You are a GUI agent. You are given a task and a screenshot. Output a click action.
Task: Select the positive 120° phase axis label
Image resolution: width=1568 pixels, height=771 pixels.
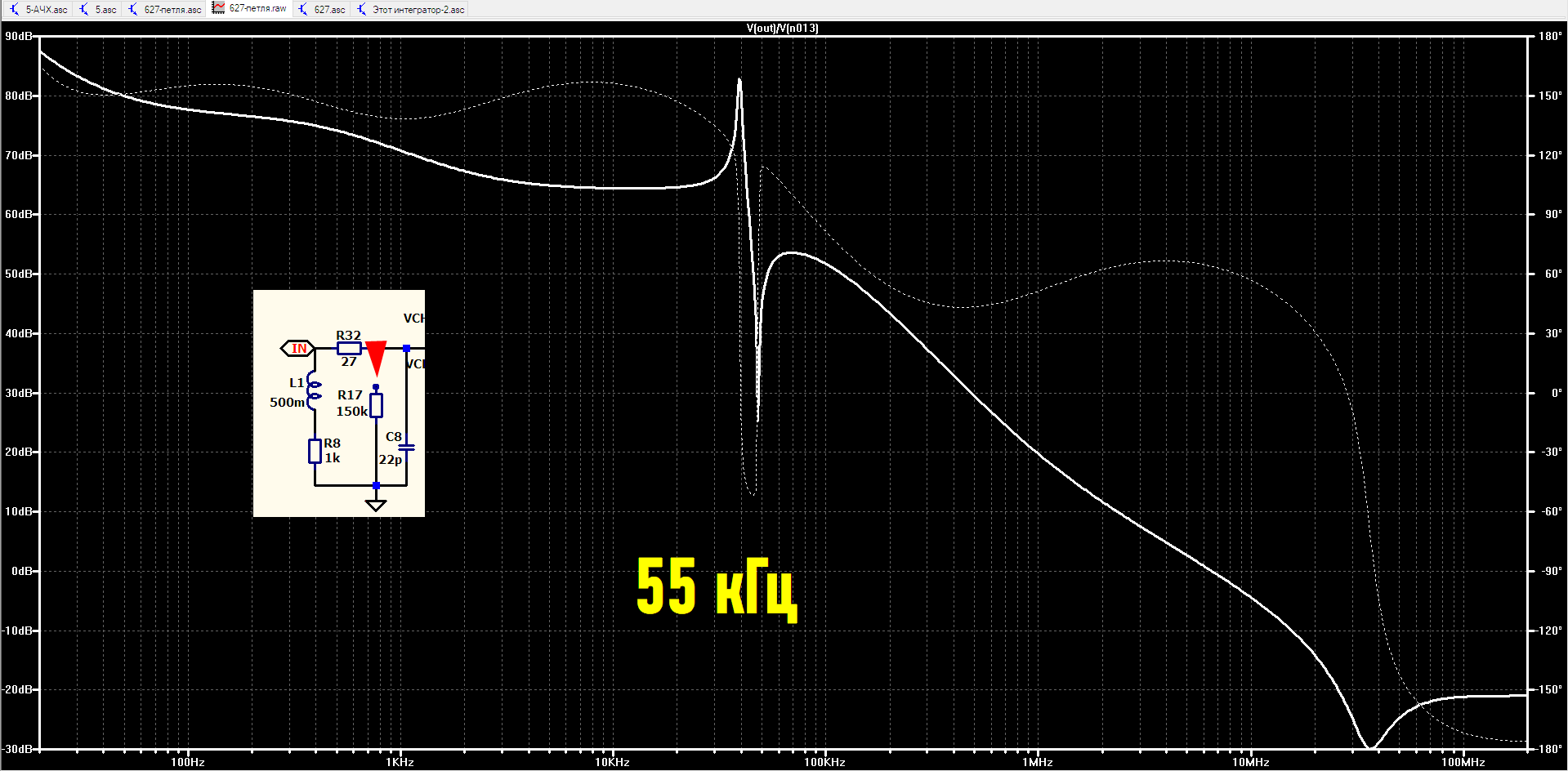pos(1550,155)
